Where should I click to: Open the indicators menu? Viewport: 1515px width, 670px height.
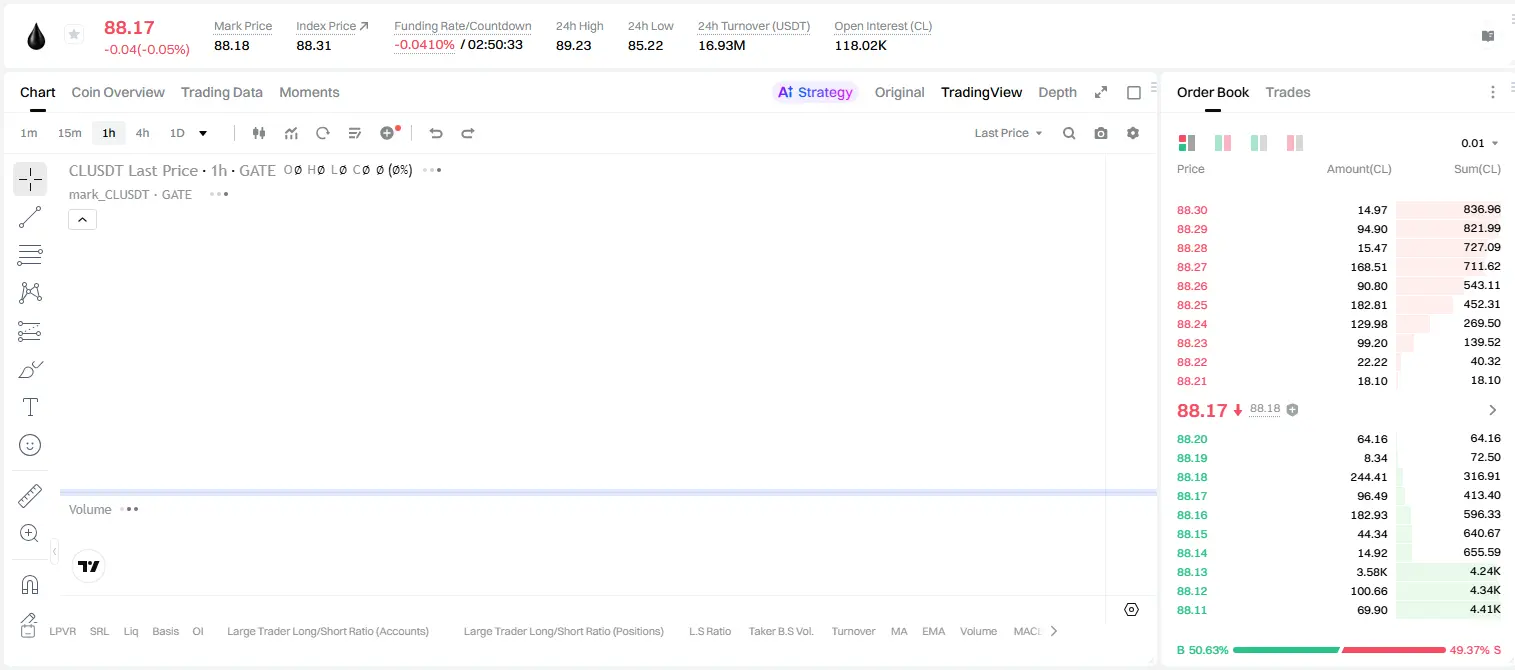(291, 133)
